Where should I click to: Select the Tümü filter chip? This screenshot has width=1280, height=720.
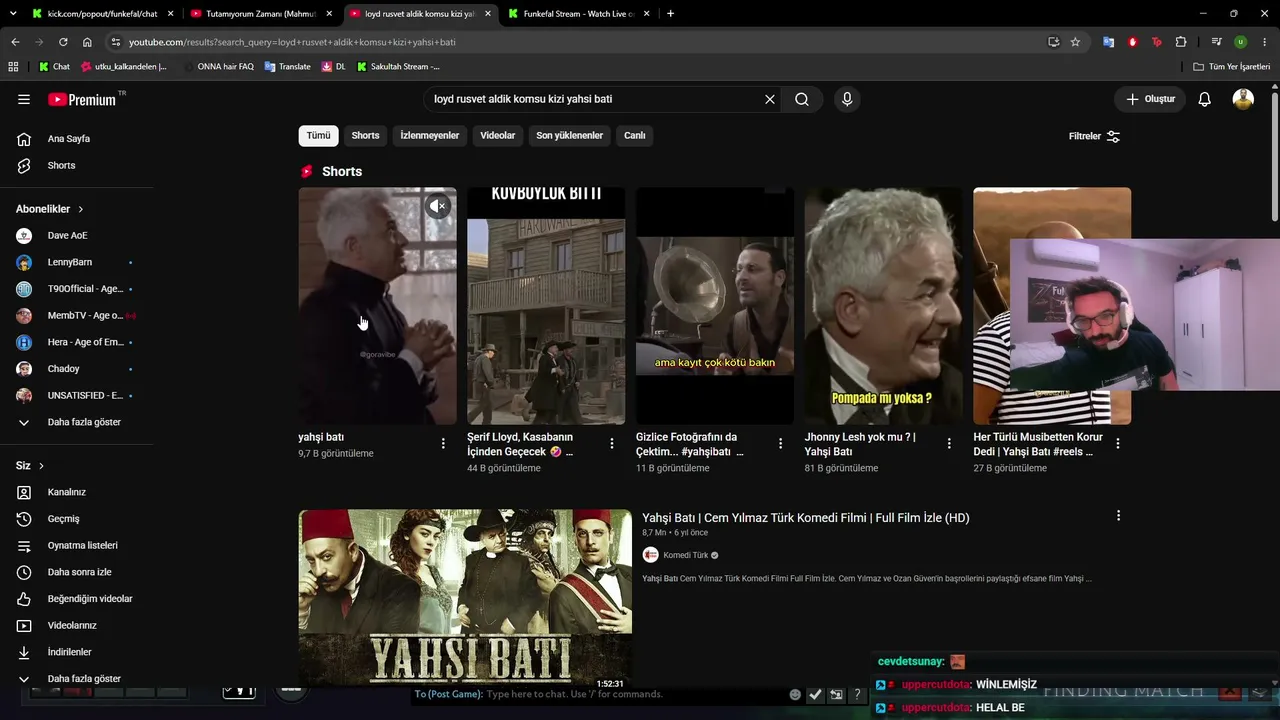coord(318,135)
